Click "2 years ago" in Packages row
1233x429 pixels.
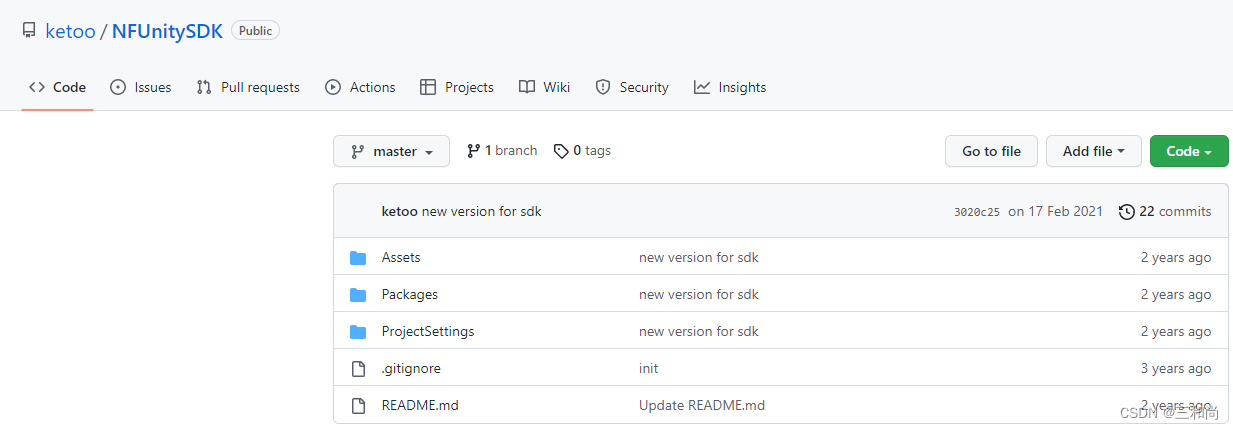1176,294
